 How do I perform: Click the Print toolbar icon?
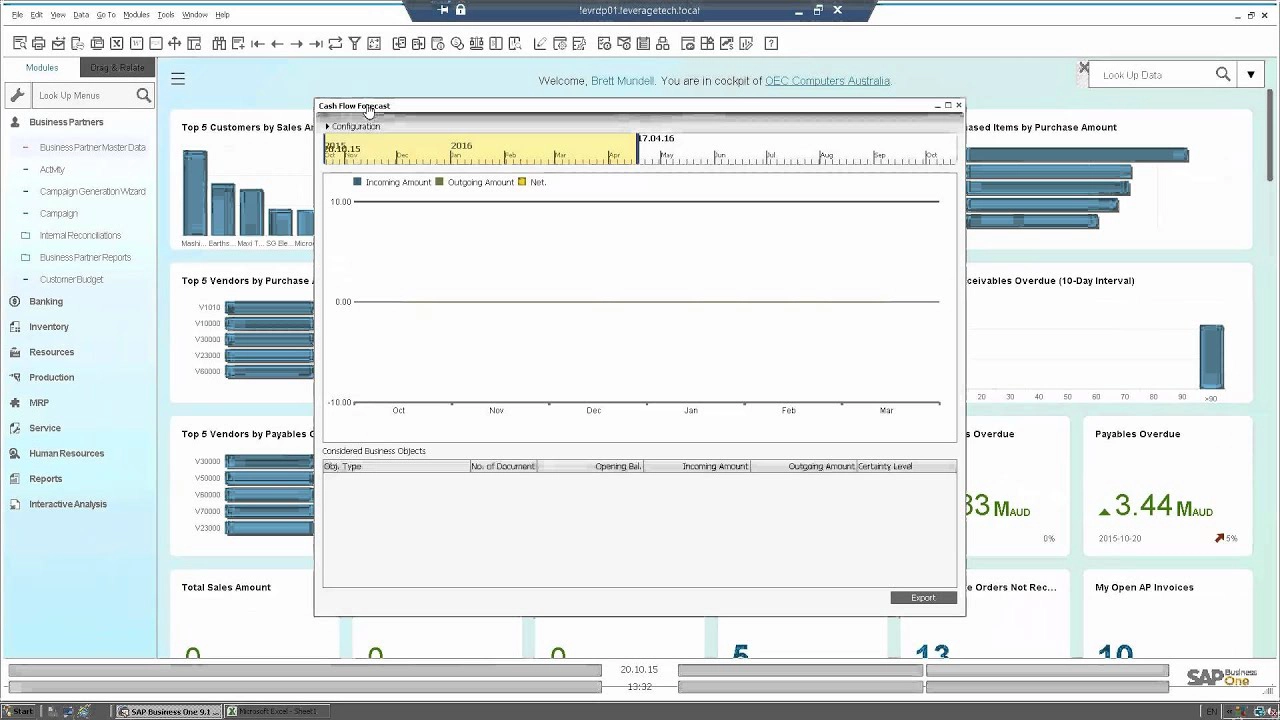38,43
